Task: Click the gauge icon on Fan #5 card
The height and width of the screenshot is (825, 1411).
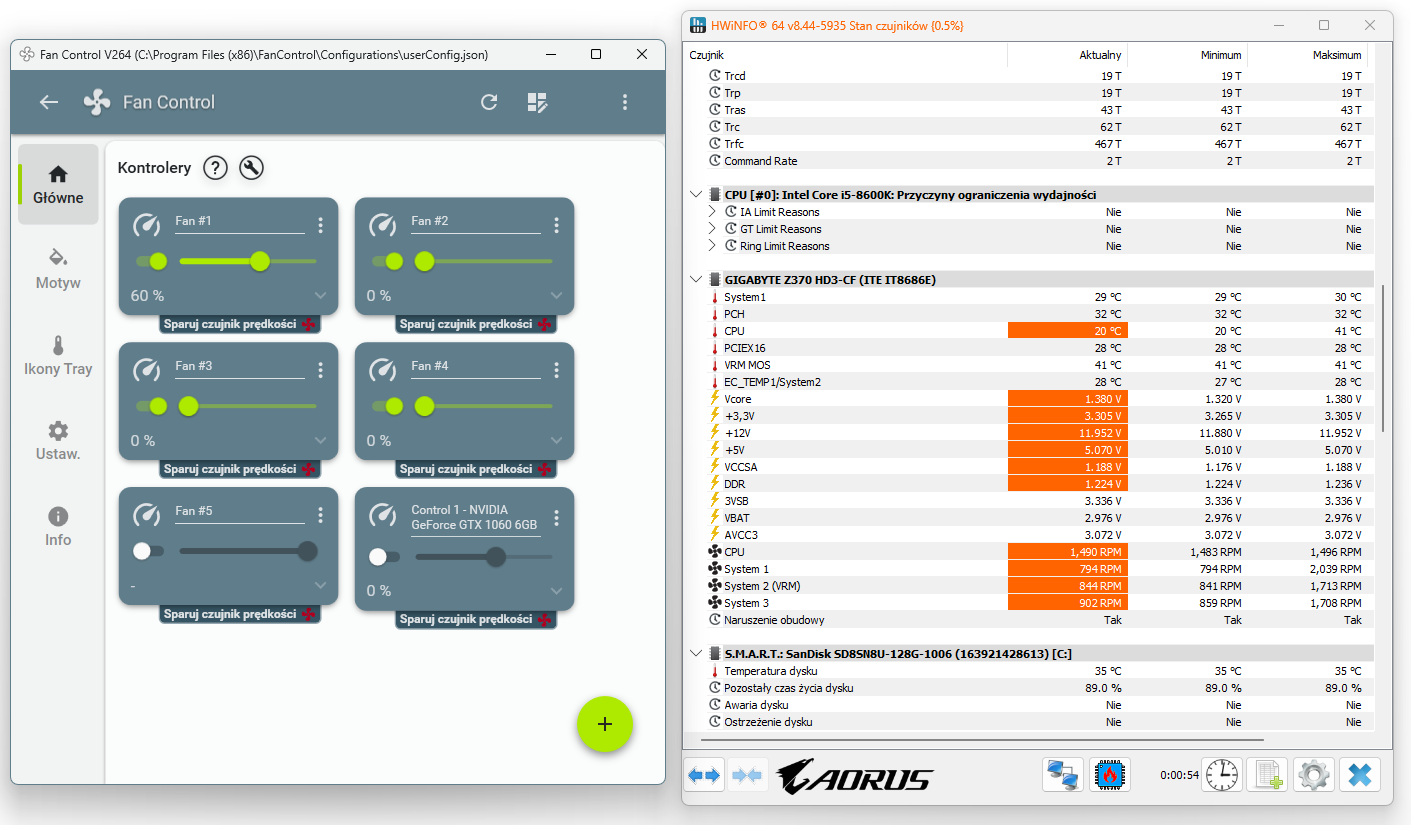Action: tap(147, 515)
